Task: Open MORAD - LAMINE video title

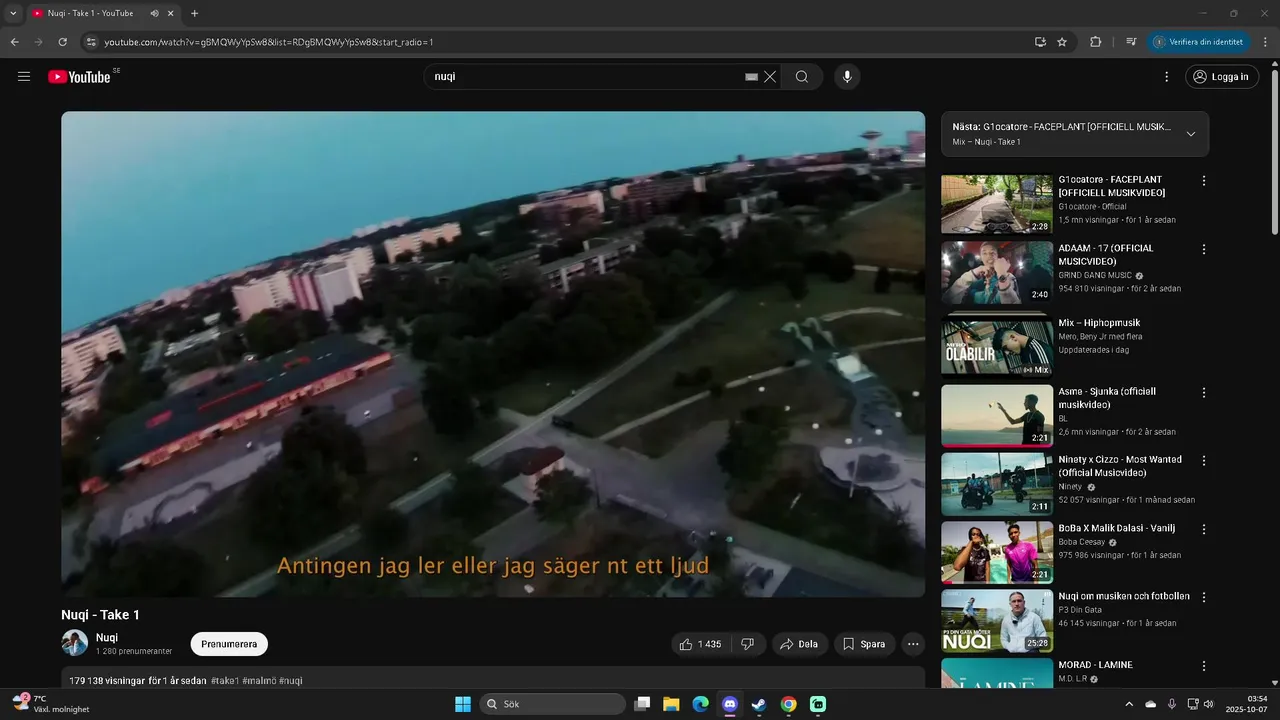Action: (1096, 665)
